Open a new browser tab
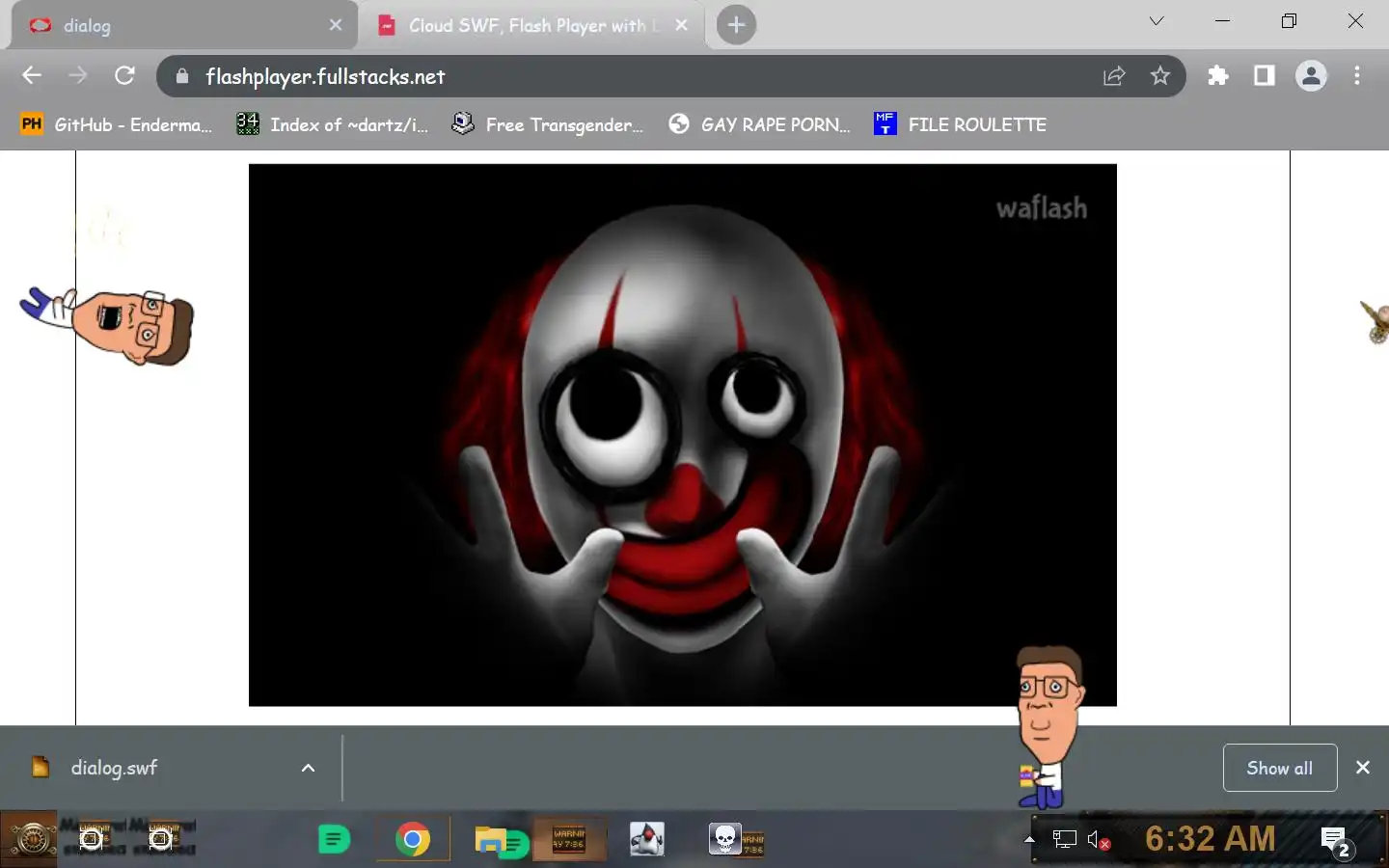 click(x=736, y=25)
